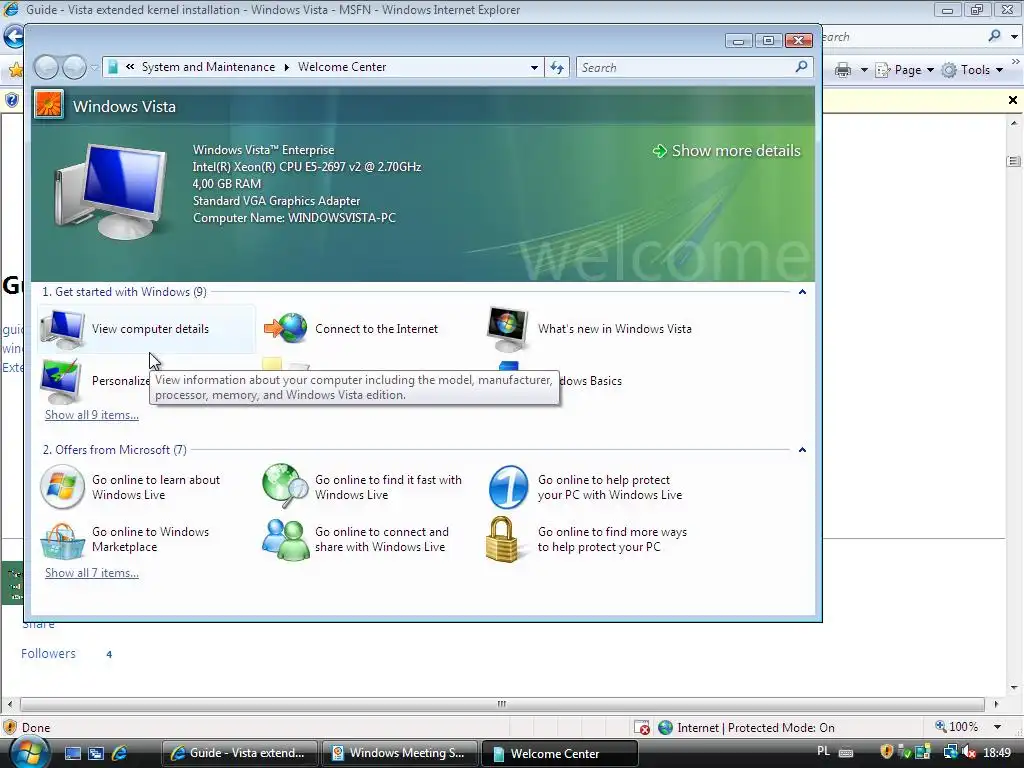Open the zoom level dropdown arrow

[x=997, y=727]
